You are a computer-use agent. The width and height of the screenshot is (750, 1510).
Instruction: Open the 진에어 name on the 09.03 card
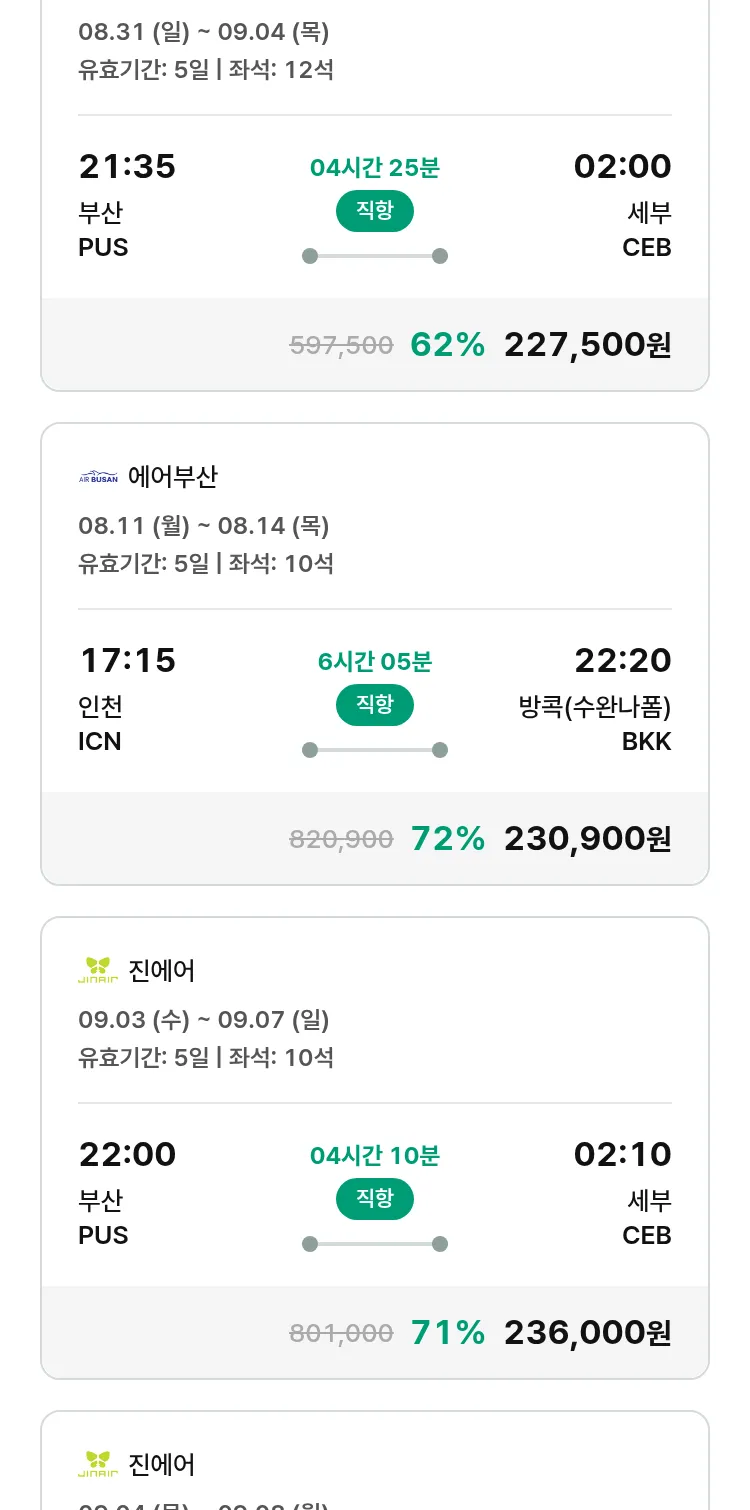pos(162,970)
